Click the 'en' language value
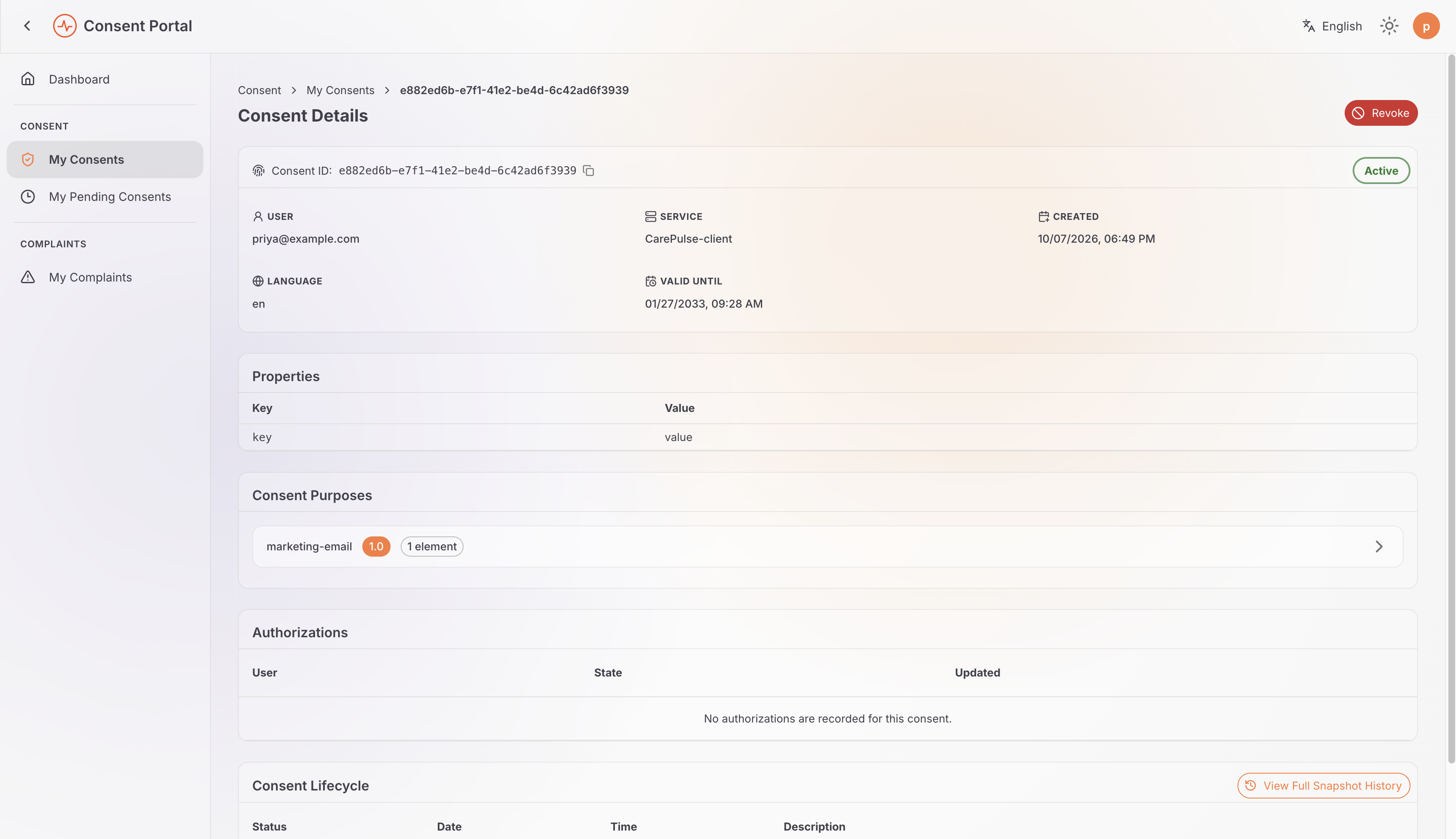 (x=259, y=304)
